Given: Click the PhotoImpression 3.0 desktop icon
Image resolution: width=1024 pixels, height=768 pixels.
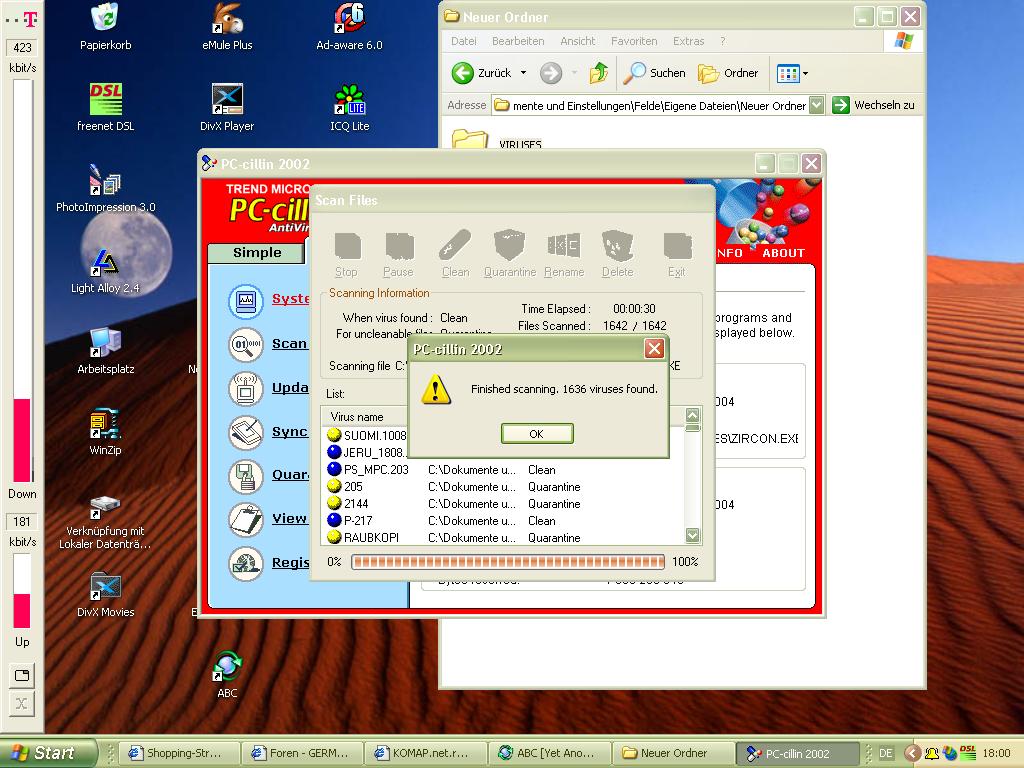Looking at the screenshot, I should (x=105, y=183).
